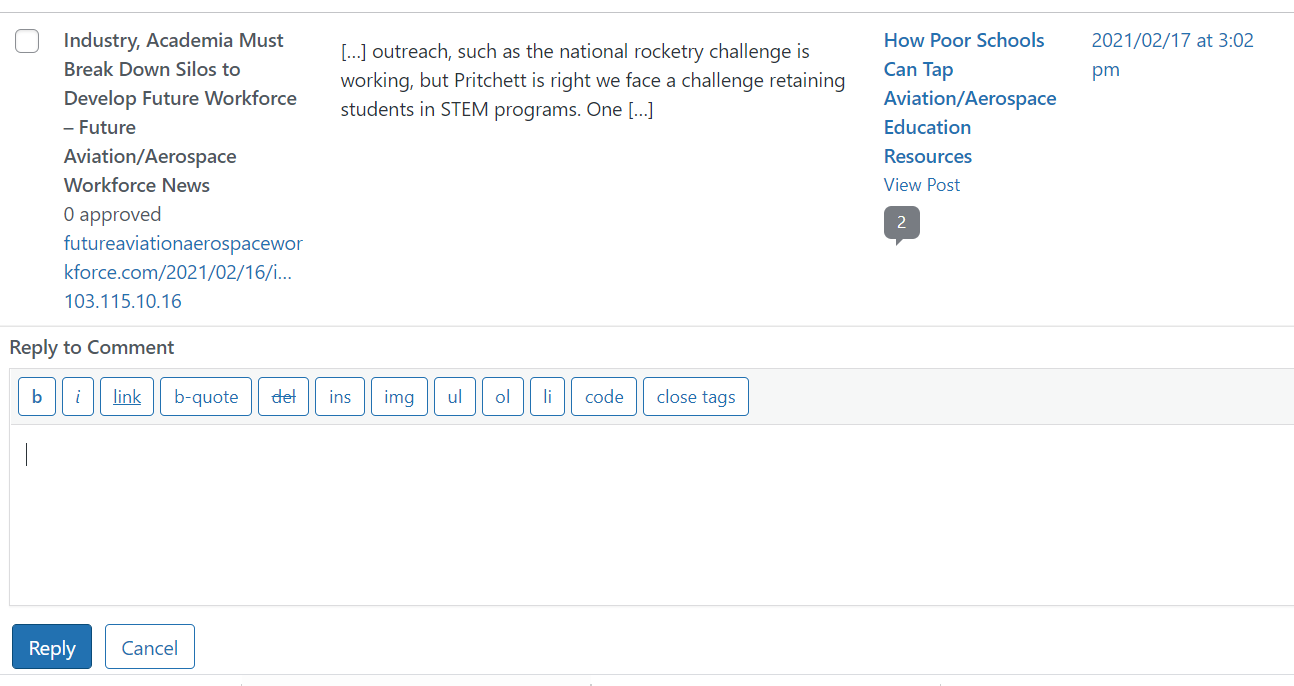Open the commenter IP address 103.115.10.16

(123, 301)
